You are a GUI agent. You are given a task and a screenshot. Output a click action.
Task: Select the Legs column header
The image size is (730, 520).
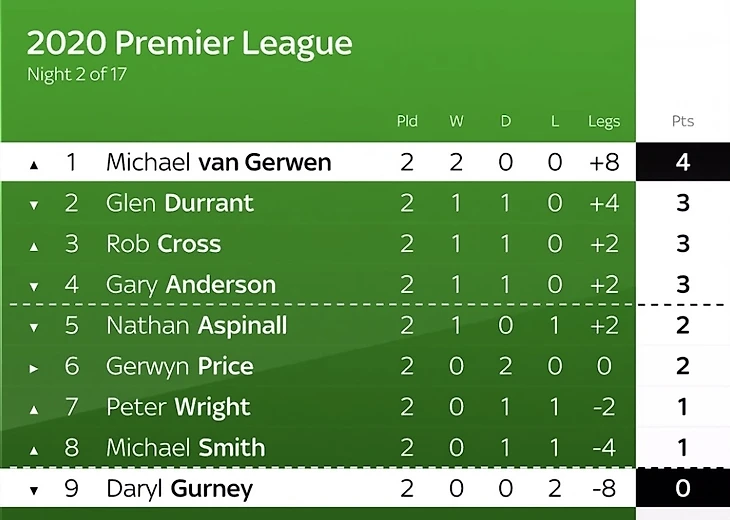click(604, 122)
